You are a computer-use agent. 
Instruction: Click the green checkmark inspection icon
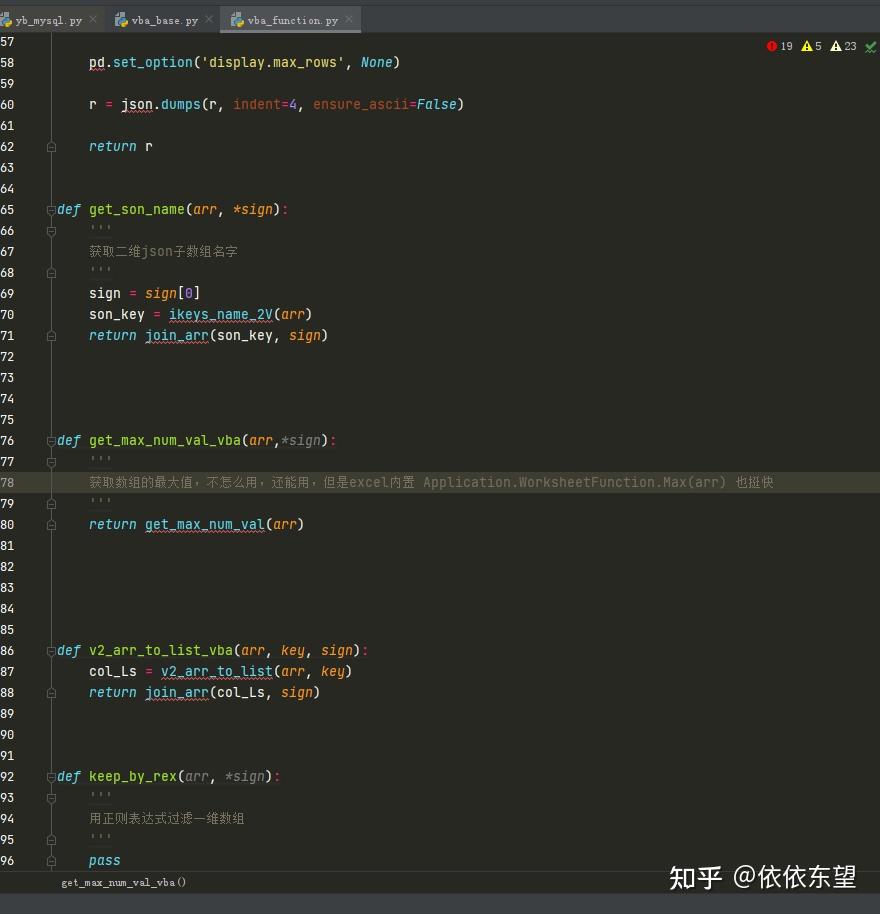coord(871,47)
